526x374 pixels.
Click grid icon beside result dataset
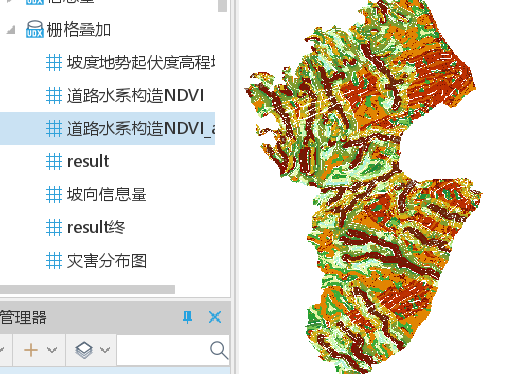[x=54, y=161]
